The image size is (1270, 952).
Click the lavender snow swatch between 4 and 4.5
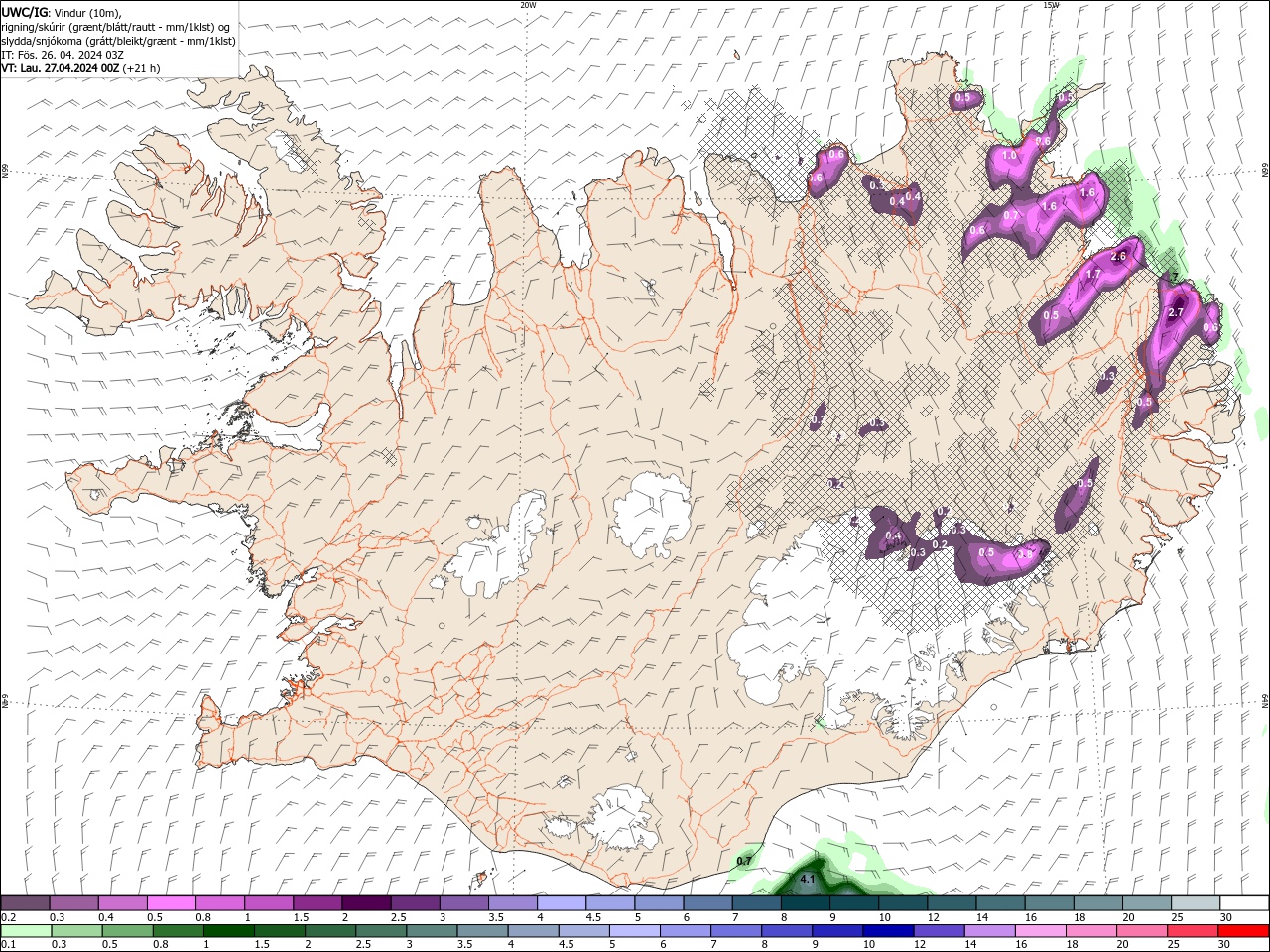click(562, 903)
